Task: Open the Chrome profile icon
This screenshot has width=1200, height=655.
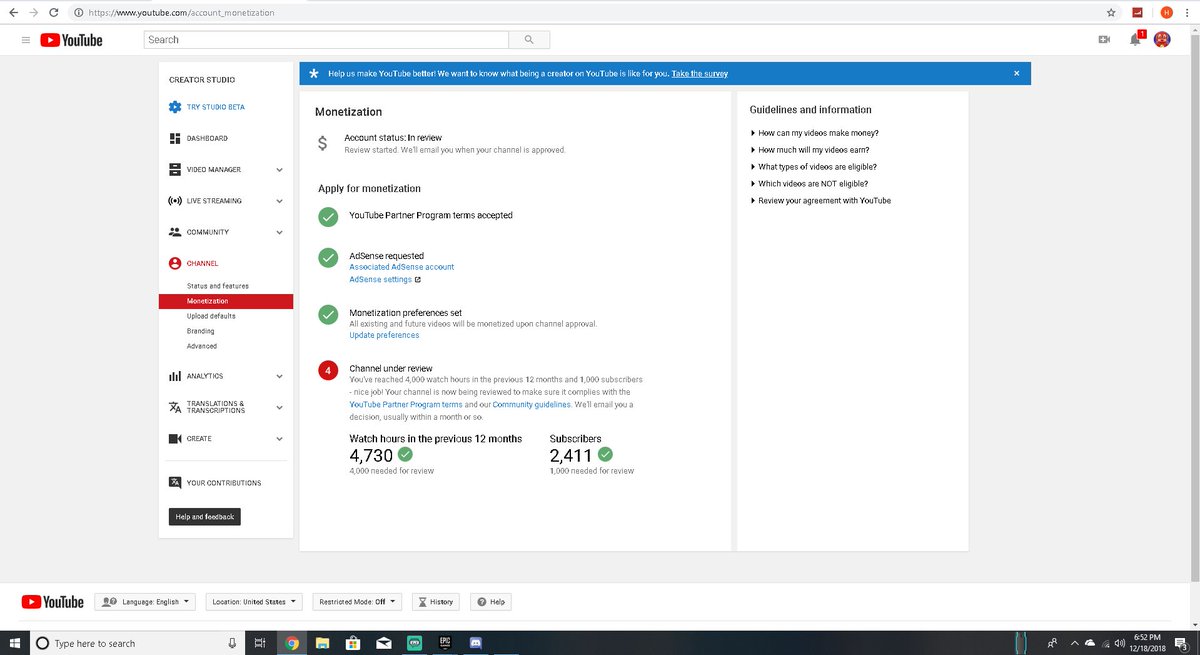Action: point(1166,13)
